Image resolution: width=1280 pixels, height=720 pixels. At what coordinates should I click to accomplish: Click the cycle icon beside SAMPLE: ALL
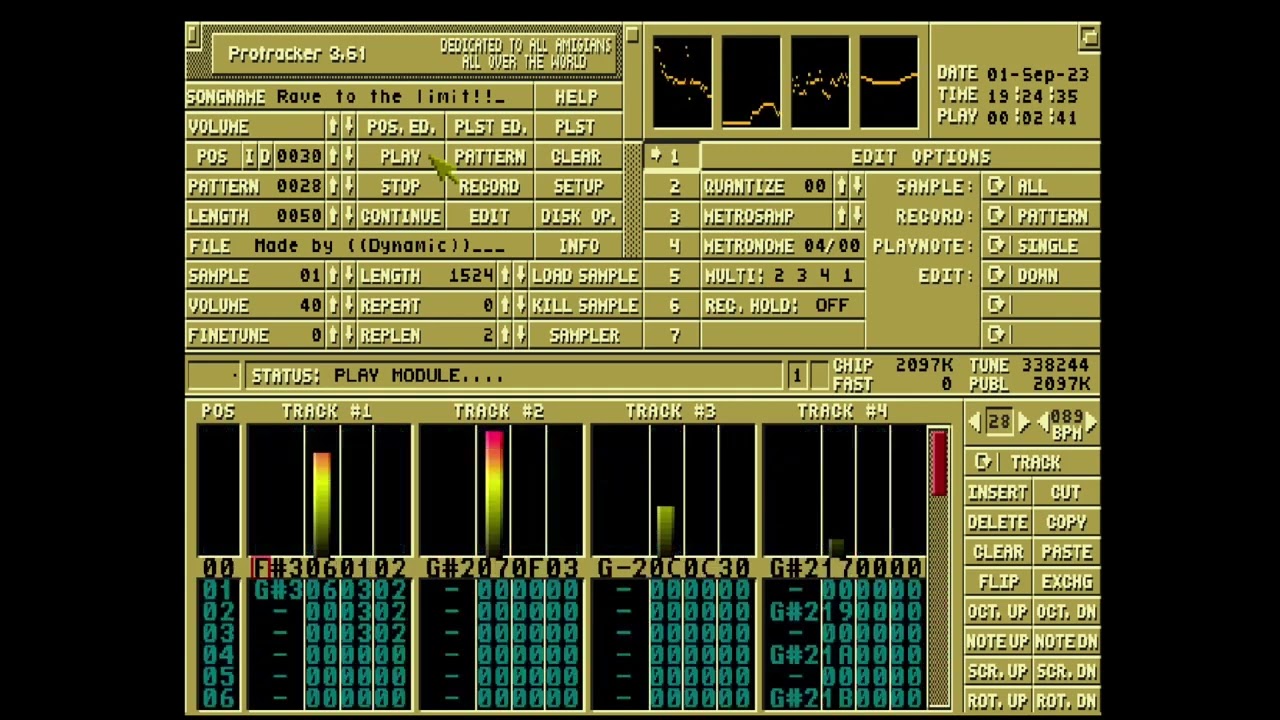(996, 186)
